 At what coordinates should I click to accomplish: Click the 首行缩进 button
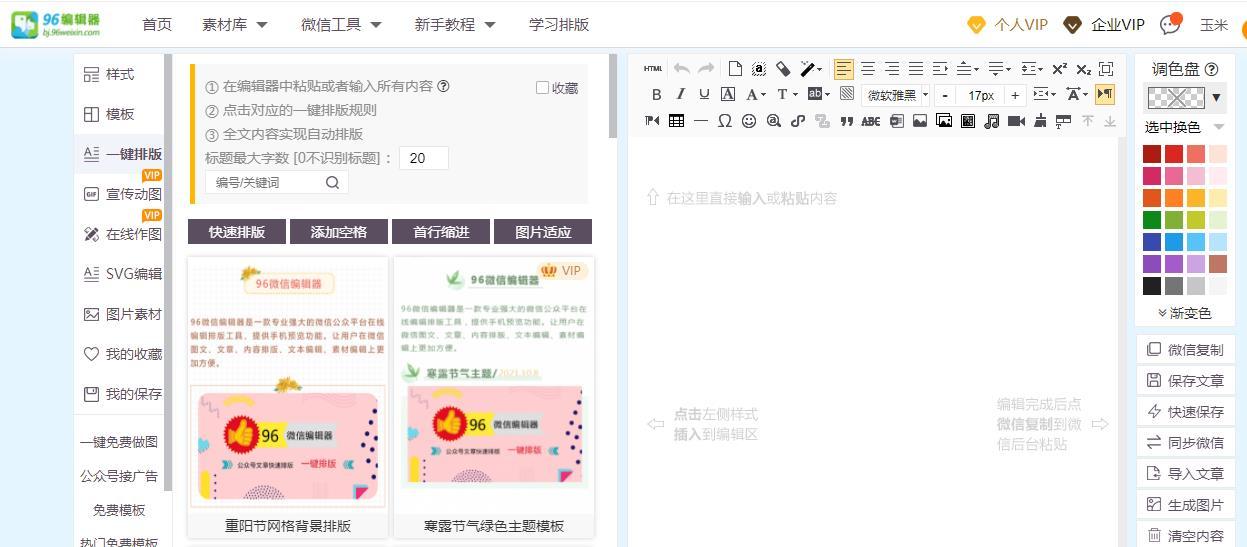pos(441,232)
